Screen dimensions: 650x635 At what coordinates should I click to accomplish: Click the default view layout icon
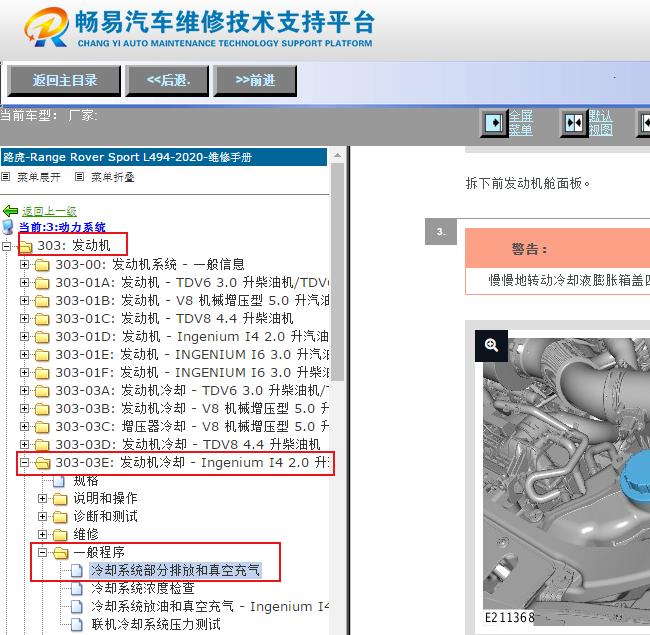(x=574, y=123)
